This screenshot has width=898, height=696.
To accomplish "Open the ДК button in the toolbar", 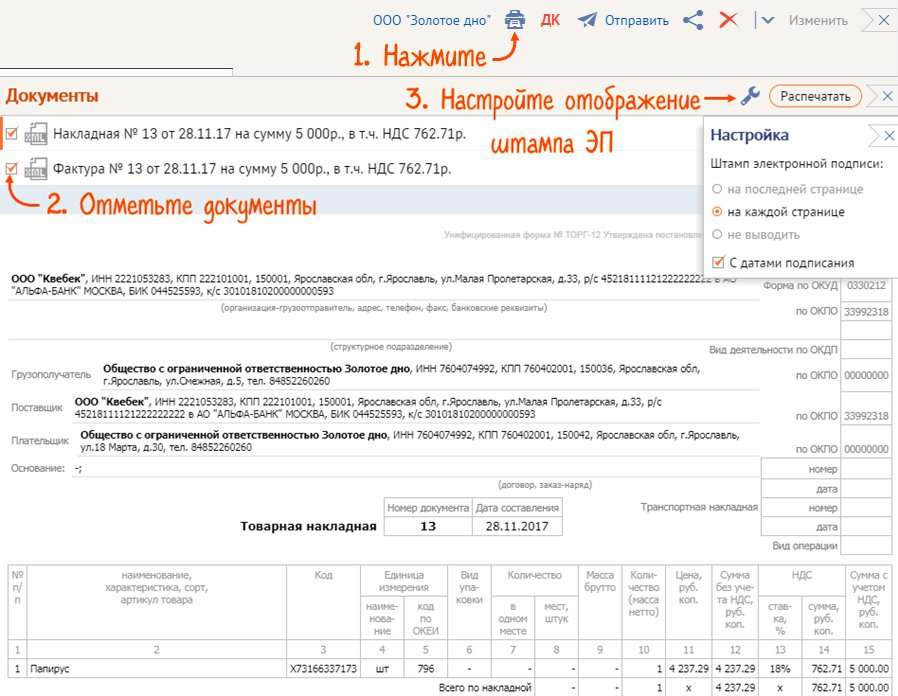I will click(550, 21).
